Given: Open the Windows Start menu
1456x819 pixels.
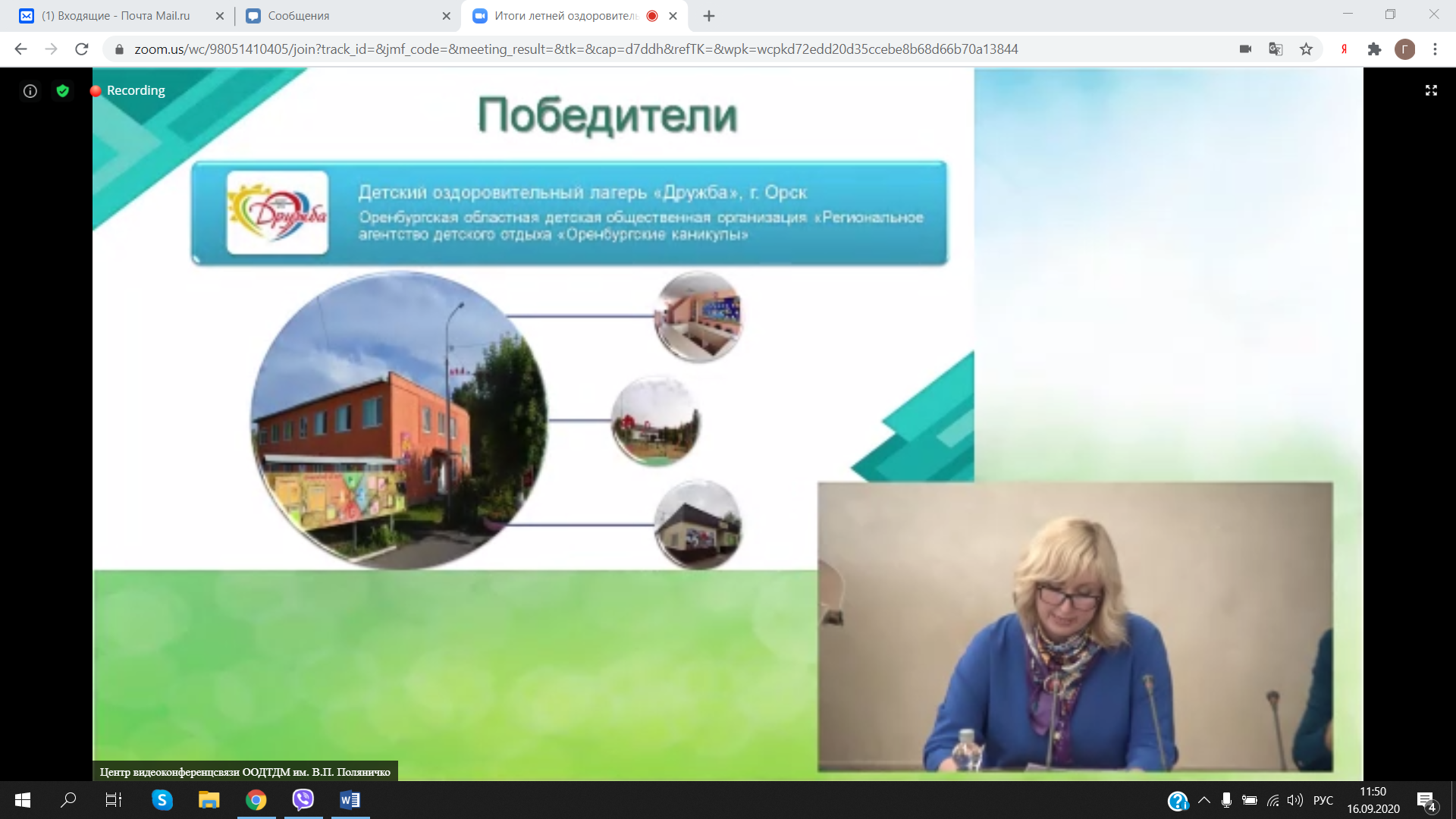Looking at the screenshot, I should [23, 800].
